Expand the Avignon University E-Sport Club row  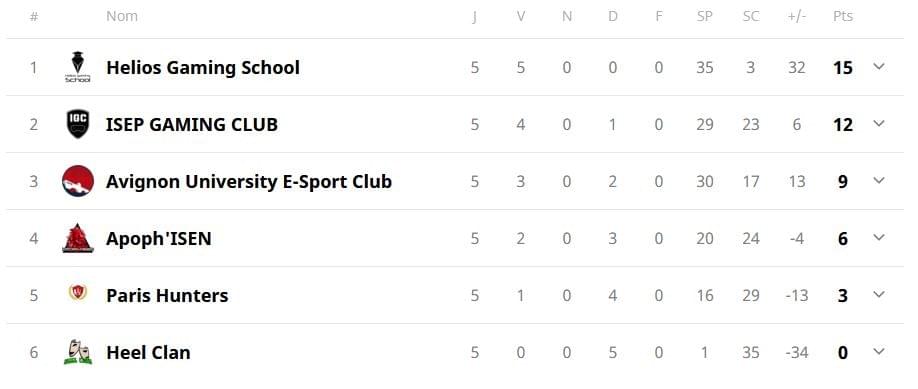878,180
